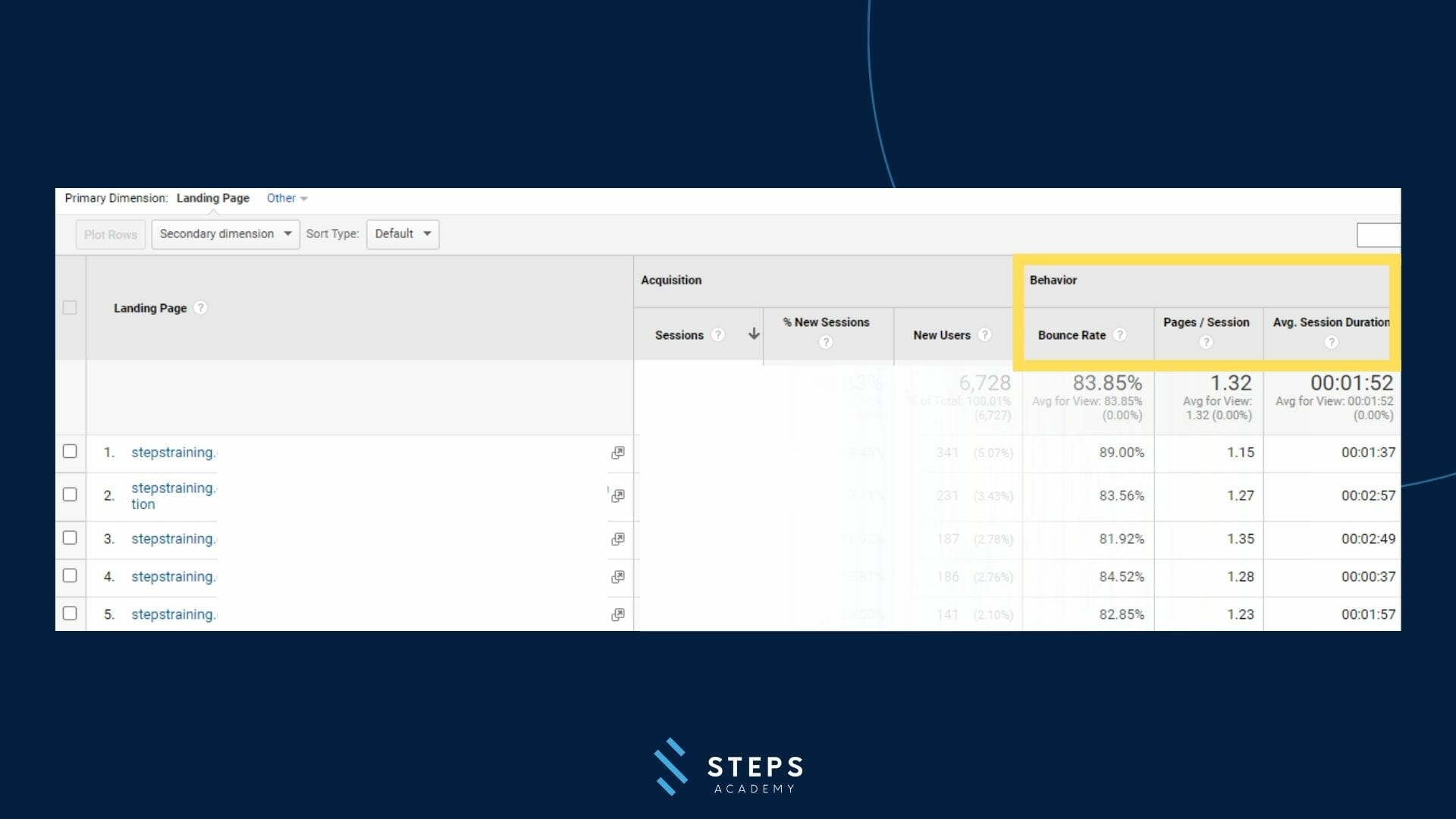
Task: Click help icon next to Landing Page header
Action: pos(200,308)
